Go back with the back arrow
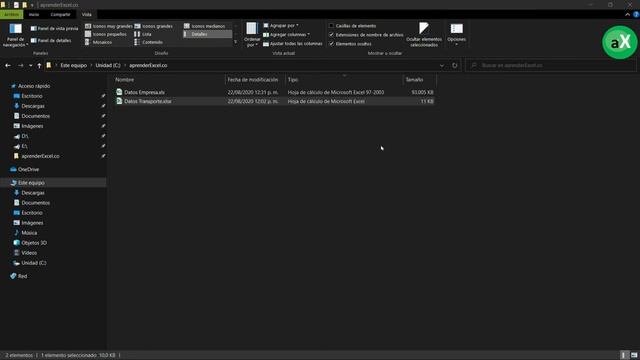The image size is (640, 360). pos(8,65)
